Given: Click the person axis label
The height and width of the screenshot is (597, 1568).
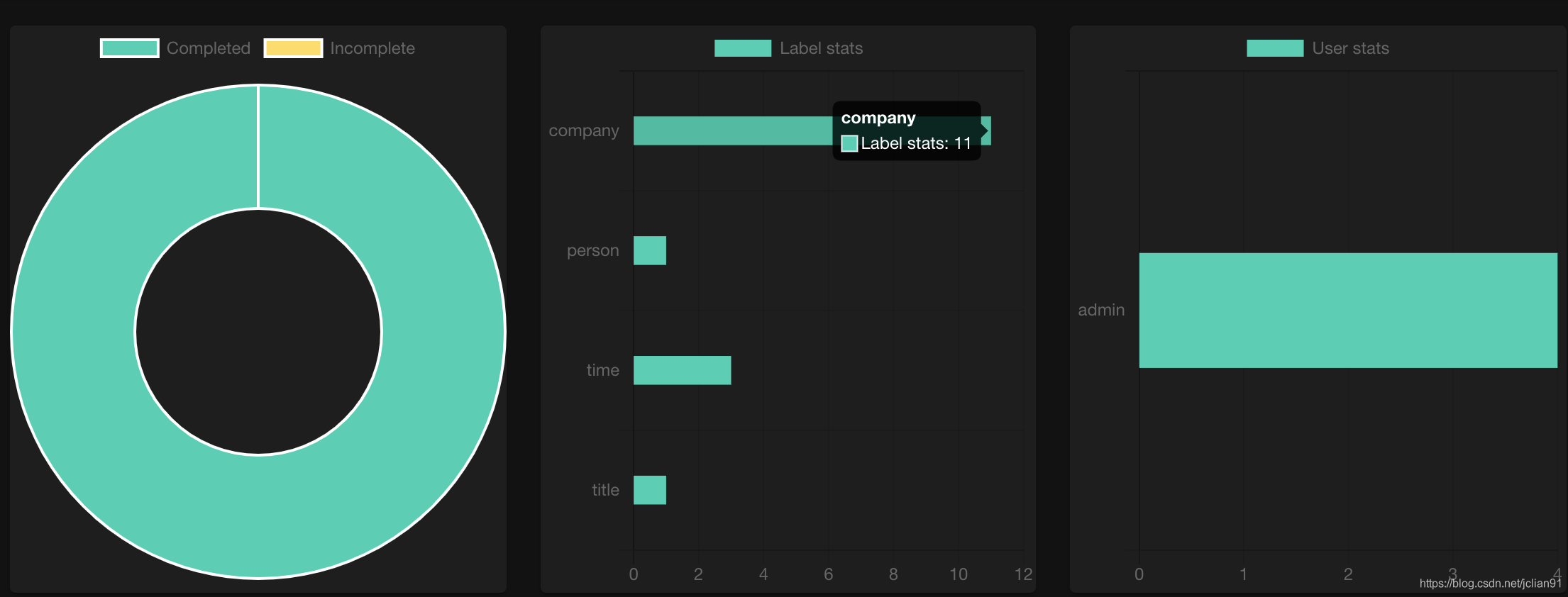Looking at the screenshot, I should coord(593,251).
